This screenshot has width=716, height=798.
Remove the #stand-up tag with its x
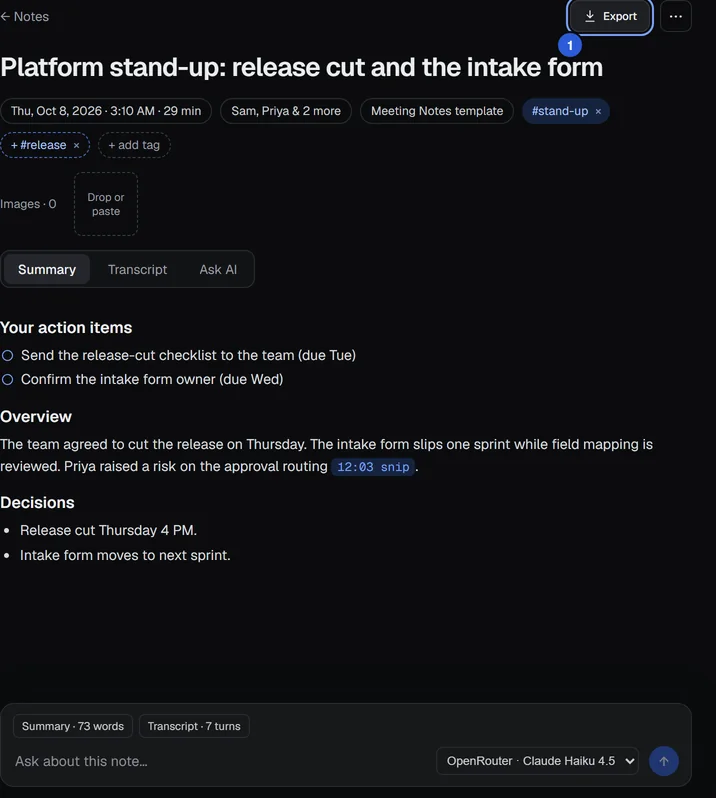598,111
